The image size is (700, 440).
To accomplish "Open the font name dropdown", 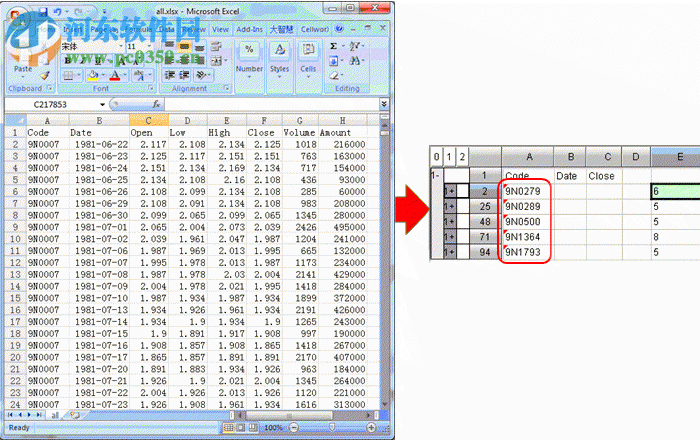I will coord(121,46).
